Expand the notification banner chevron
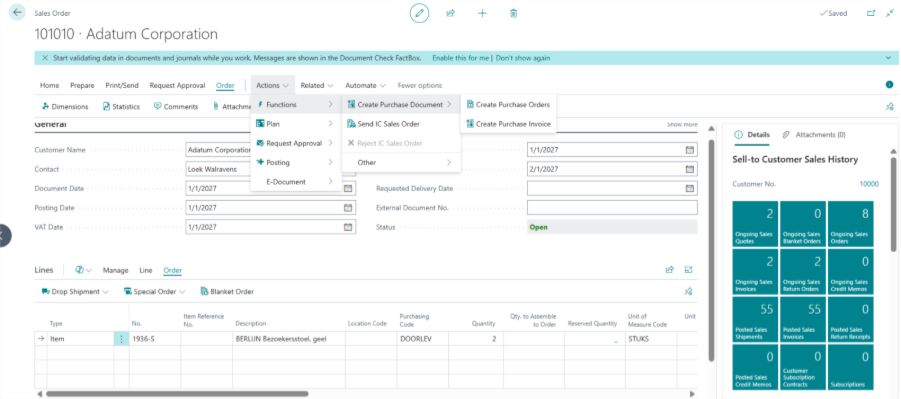 888,58
